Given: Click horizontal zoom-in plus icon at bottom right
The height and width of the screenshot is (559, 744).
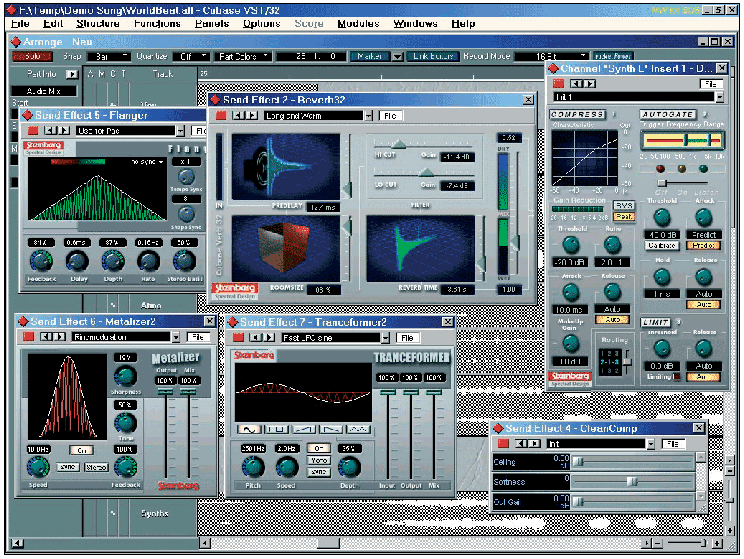Looking at the screenshot, I should click(x=718, y=543).
